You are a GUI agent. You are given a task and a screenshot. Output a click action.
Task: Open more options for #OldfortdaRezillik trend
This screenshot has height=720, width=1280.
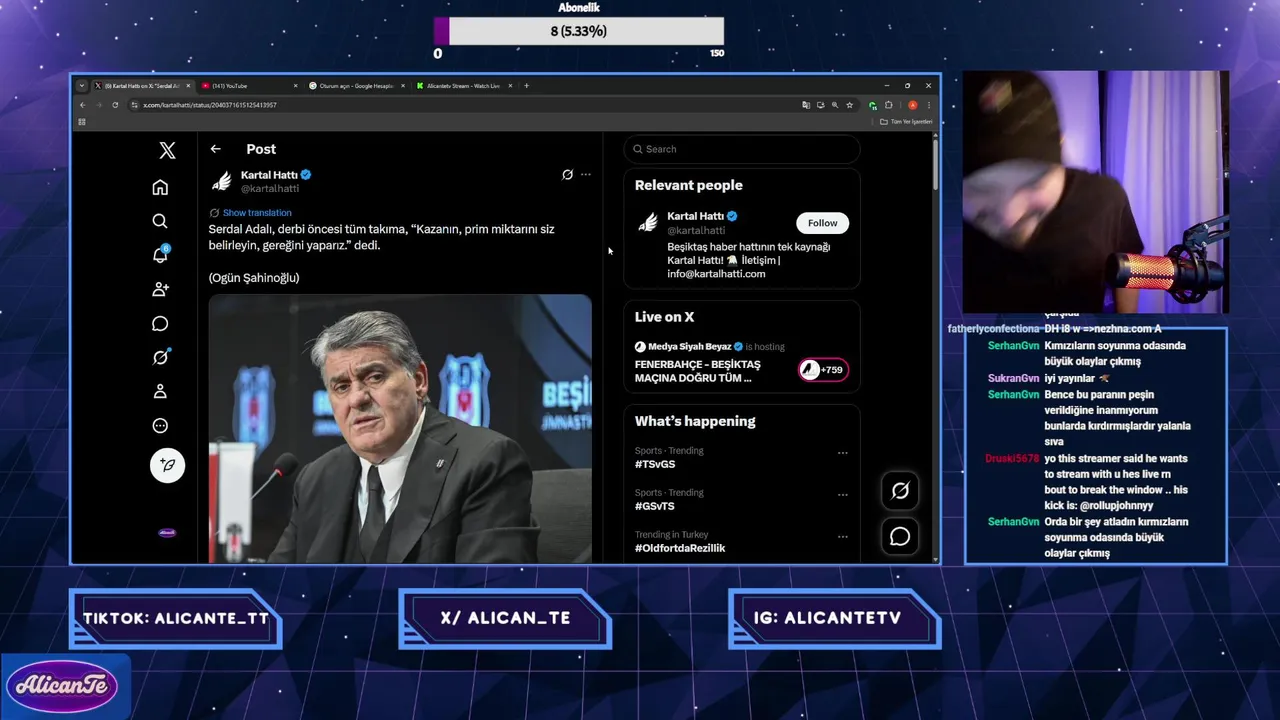(843, 537)
